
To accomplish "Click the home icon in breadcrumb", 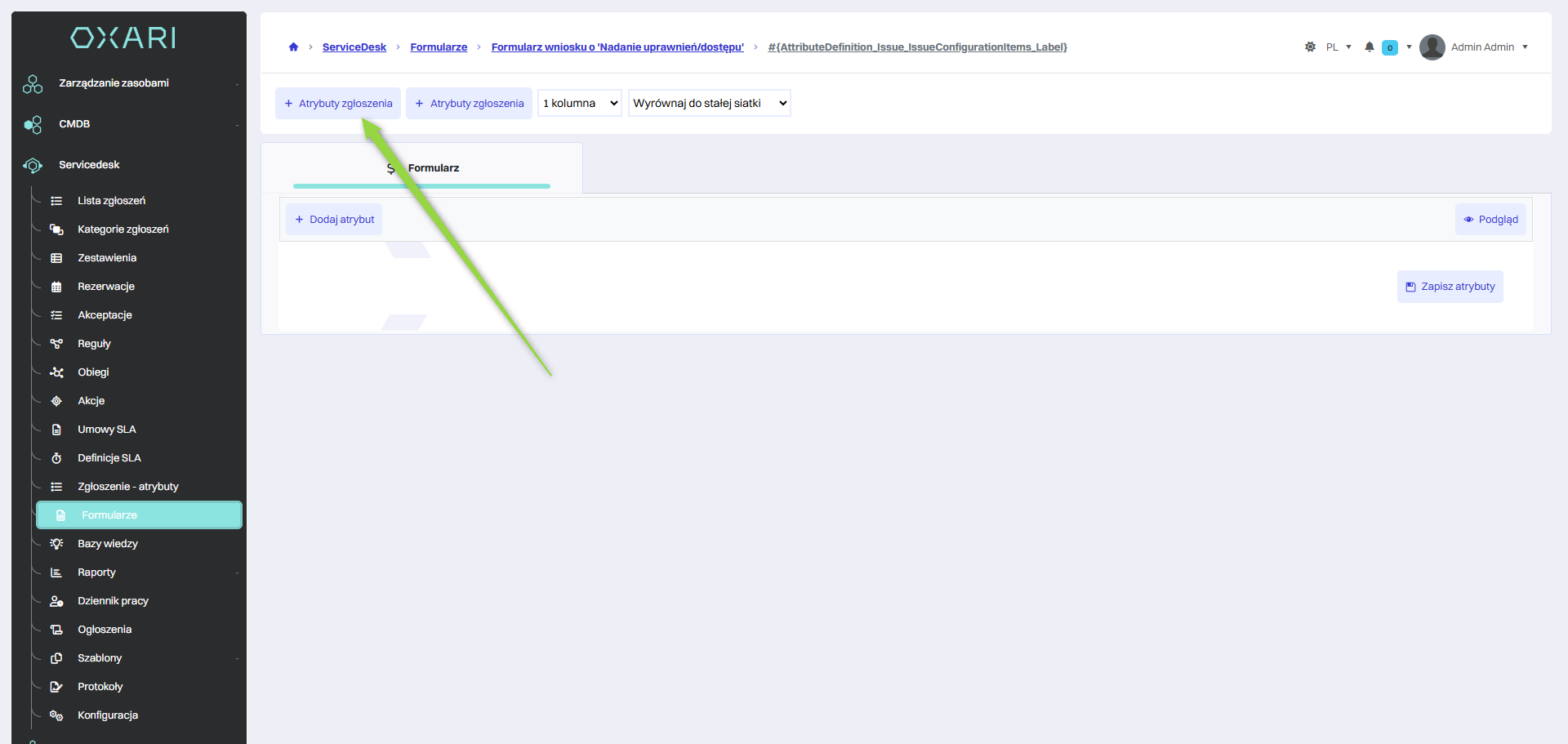I will pos(293,47).
